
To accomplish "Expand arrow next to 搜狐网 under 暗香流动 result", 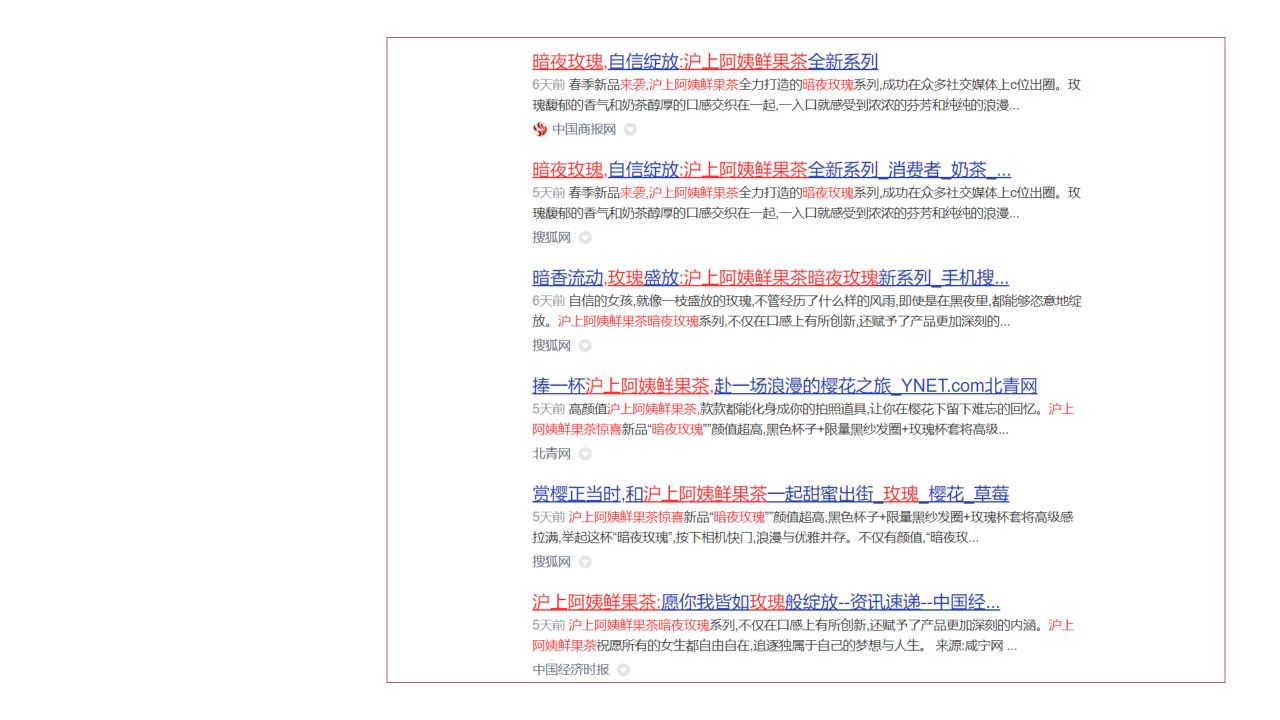I will click(585, 346).
